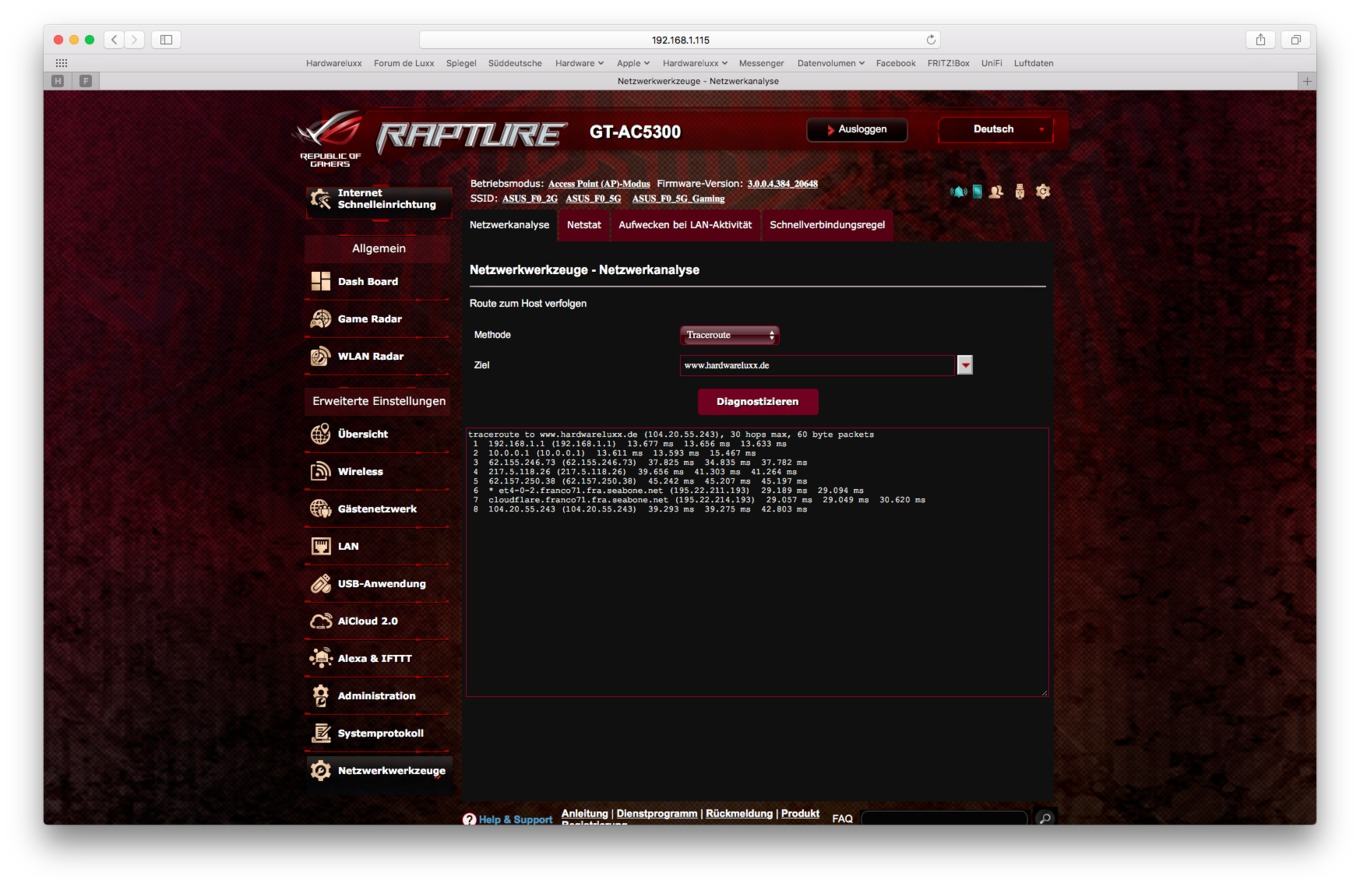This screenshot has width=1360, height=887.
Task: Click the connected clients status icon
Action: (x=996, y=191)
